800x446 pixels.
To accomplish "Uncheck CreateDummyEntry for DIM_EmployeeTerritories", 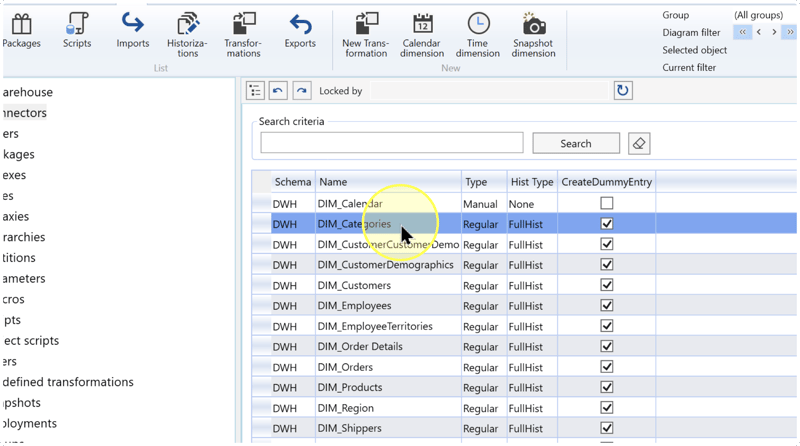I will [607, 326].
